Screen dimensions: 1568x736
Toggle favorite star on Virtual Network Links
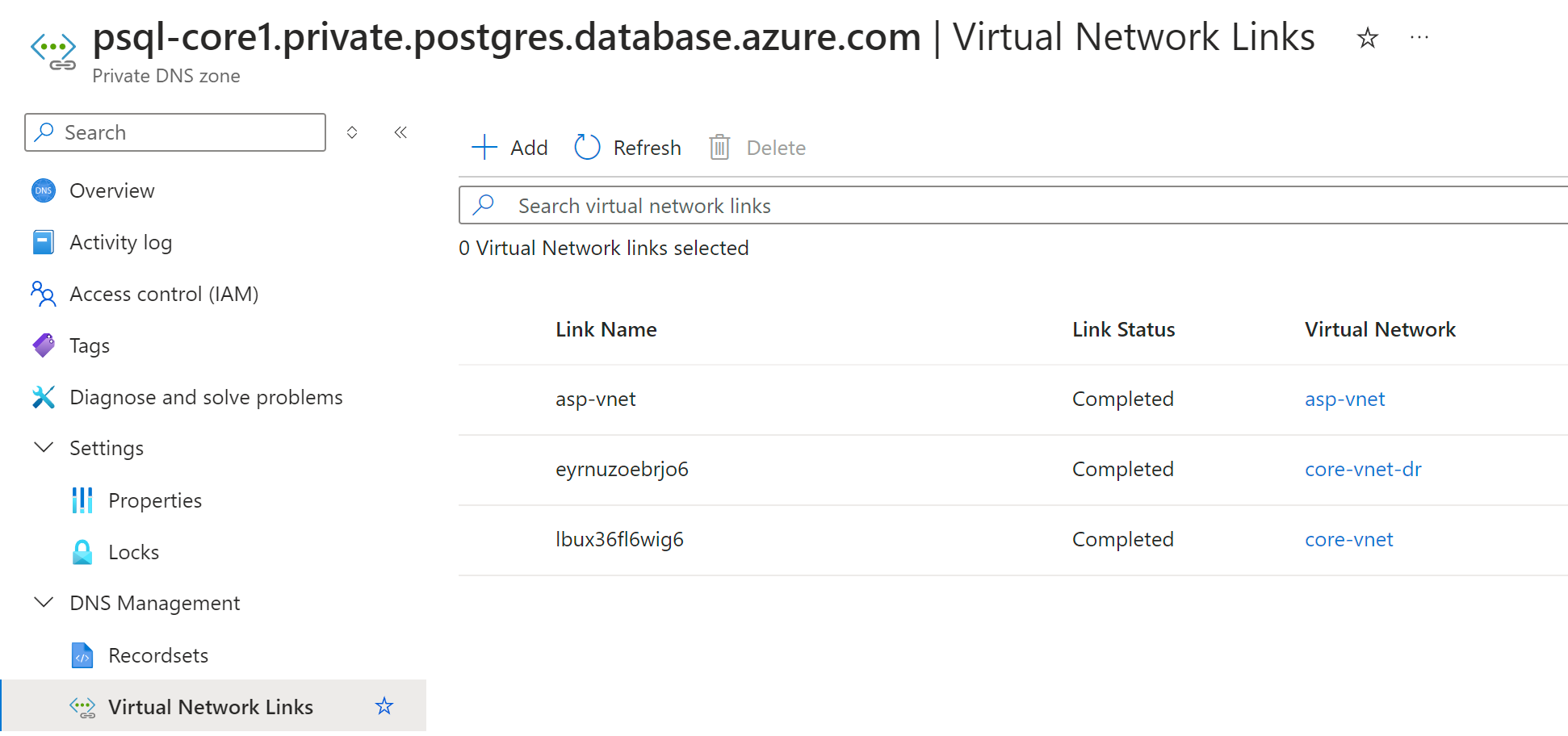pyautogui.click(x=384, y=706)
